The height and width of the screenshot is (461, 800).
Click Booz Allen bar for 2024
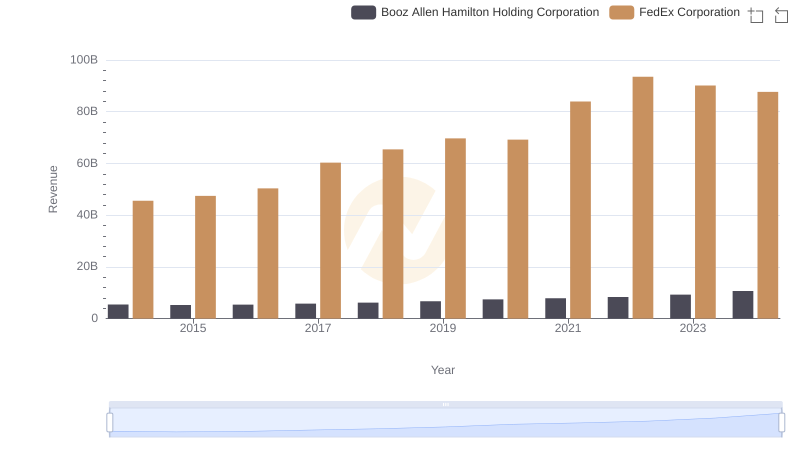(743, 305)
